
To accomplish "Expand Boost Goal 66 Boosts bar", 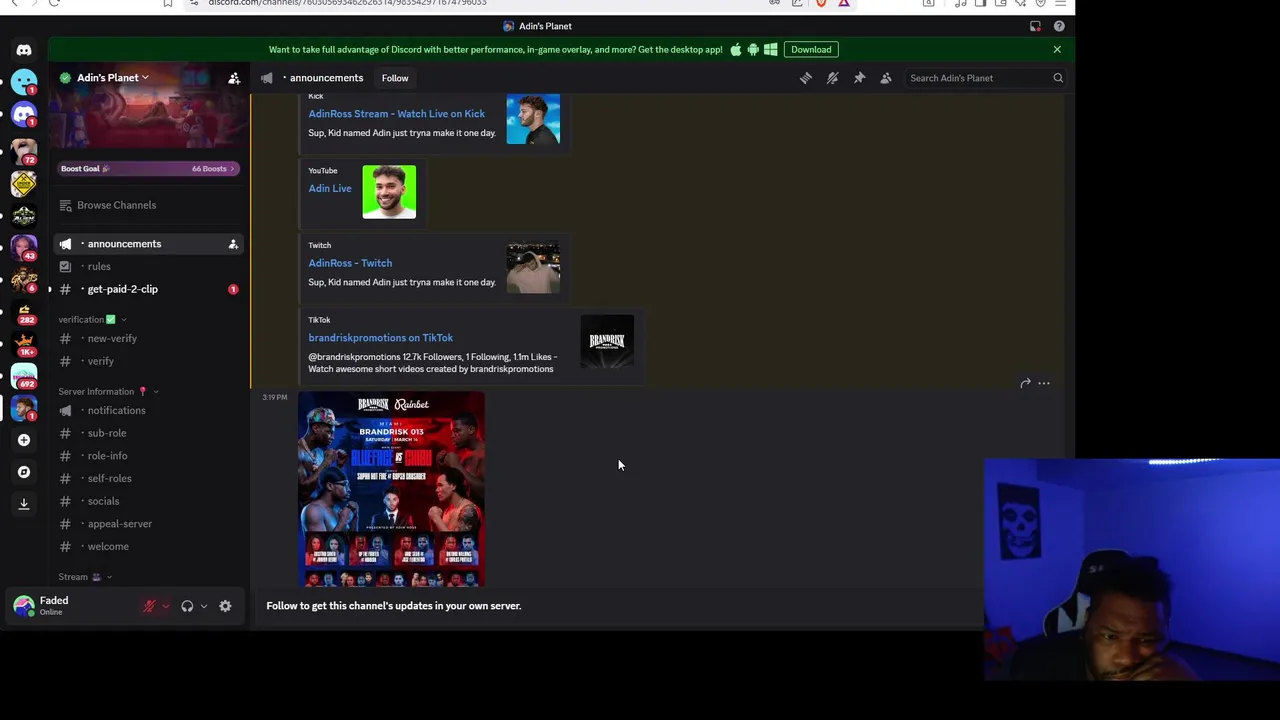I will [148, 169].
